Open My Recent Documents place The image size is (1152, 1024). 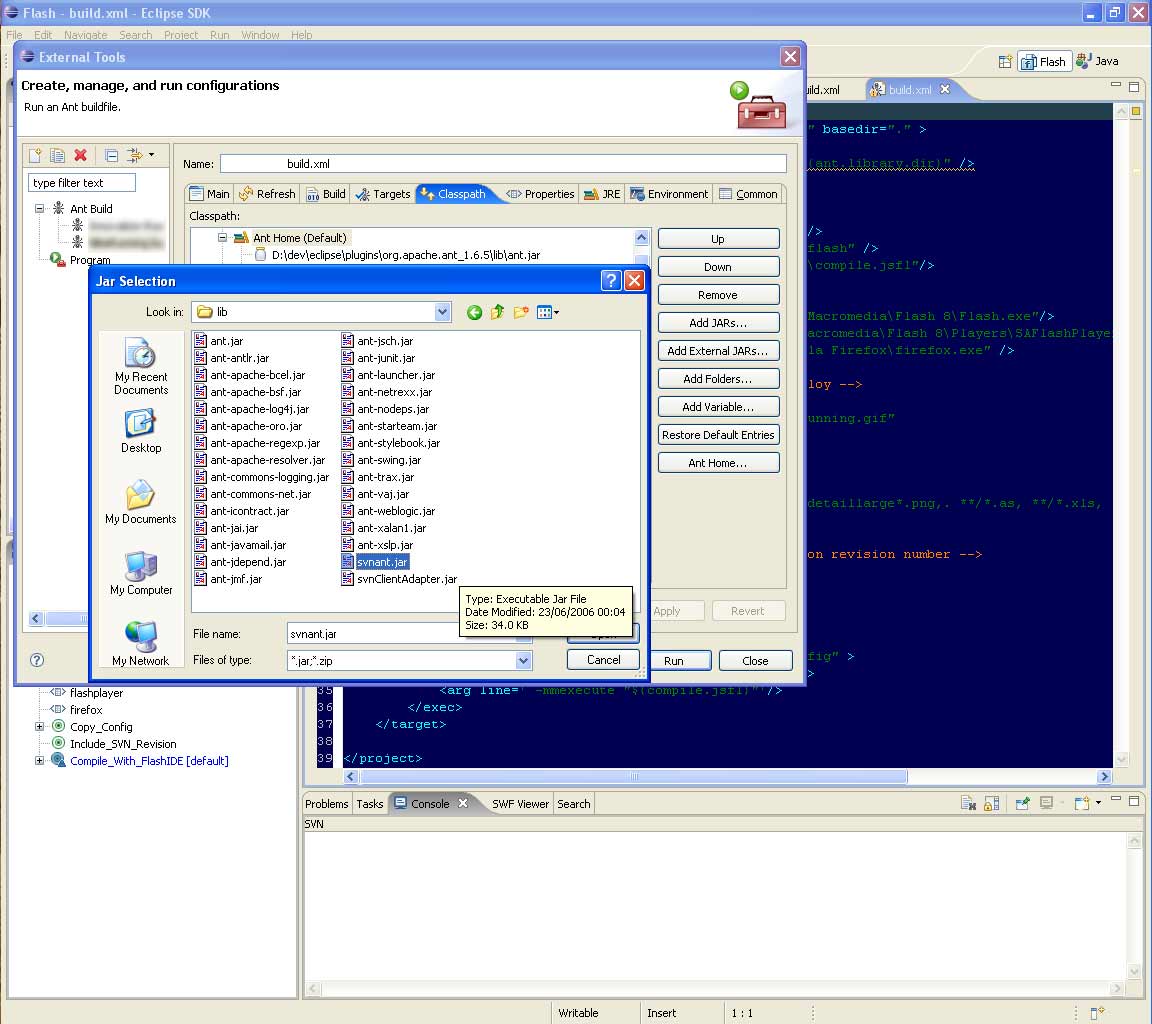(x=141, y=367)
